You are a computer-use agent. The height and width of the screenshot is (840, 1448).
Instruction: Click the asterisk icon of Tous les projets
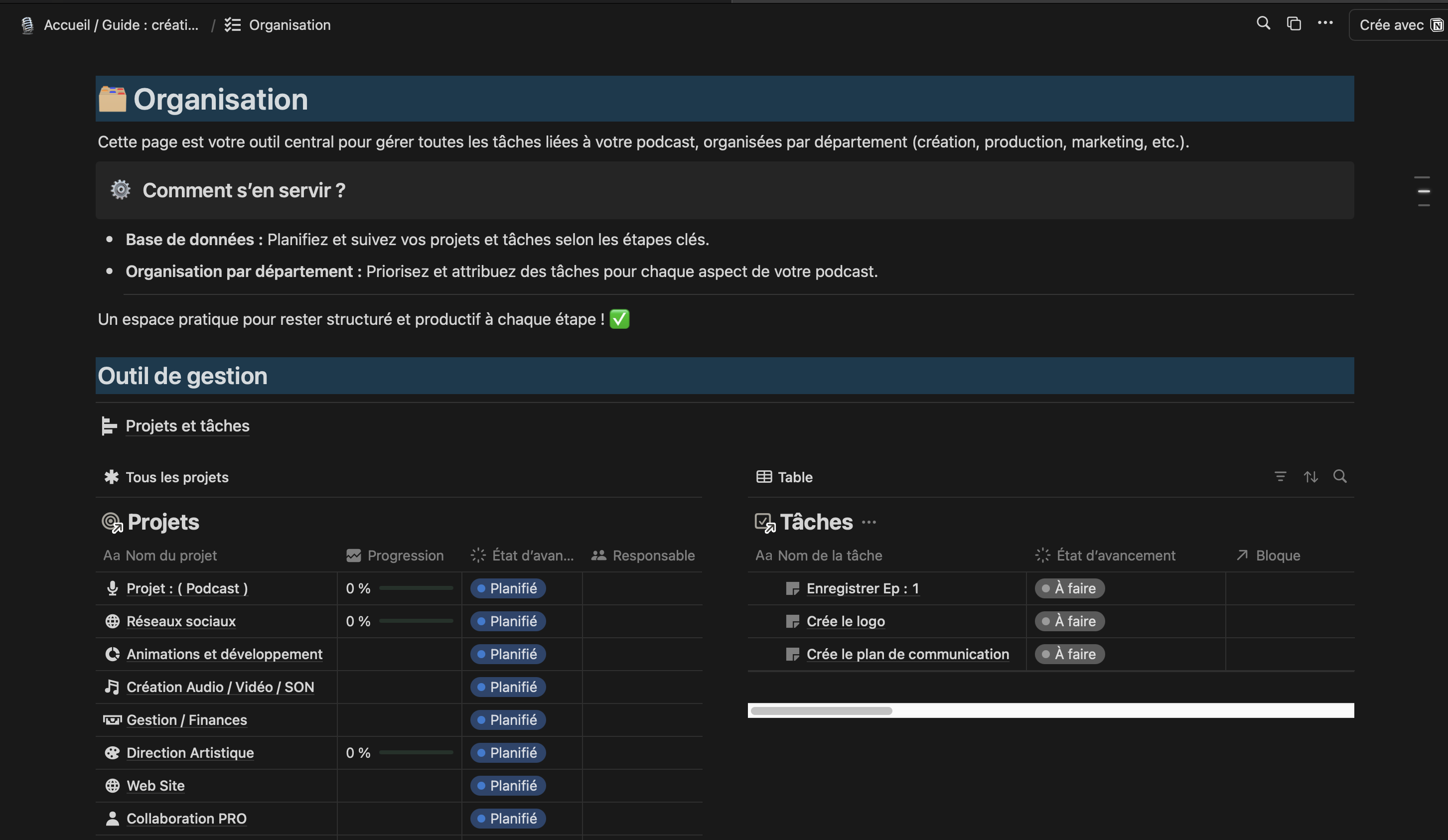pos(111,477)
